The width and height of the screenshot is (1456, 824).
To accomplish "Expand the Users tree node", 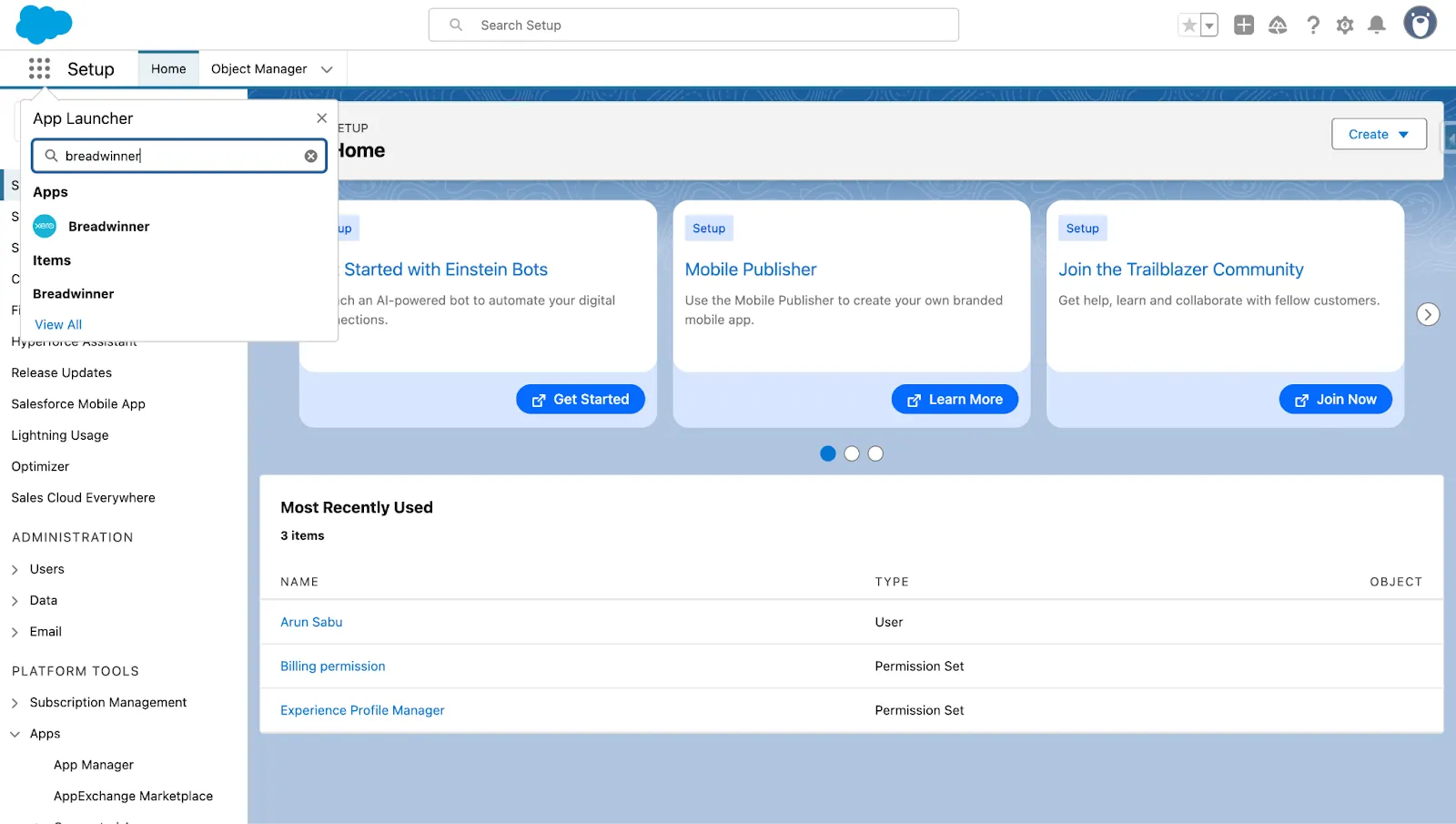I will pos(15,570).
